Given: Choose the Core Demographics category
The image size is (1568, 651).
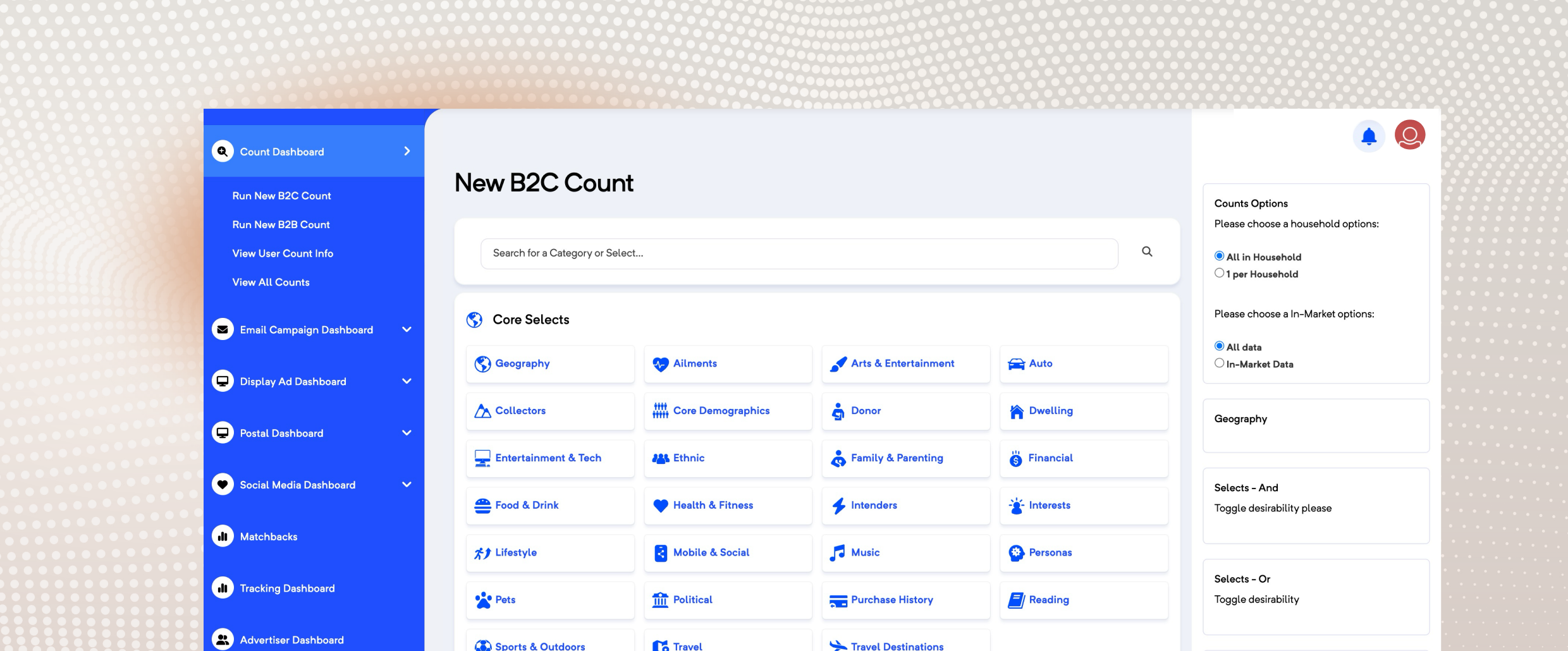Looking at the screenshot, I should point(728,411).
